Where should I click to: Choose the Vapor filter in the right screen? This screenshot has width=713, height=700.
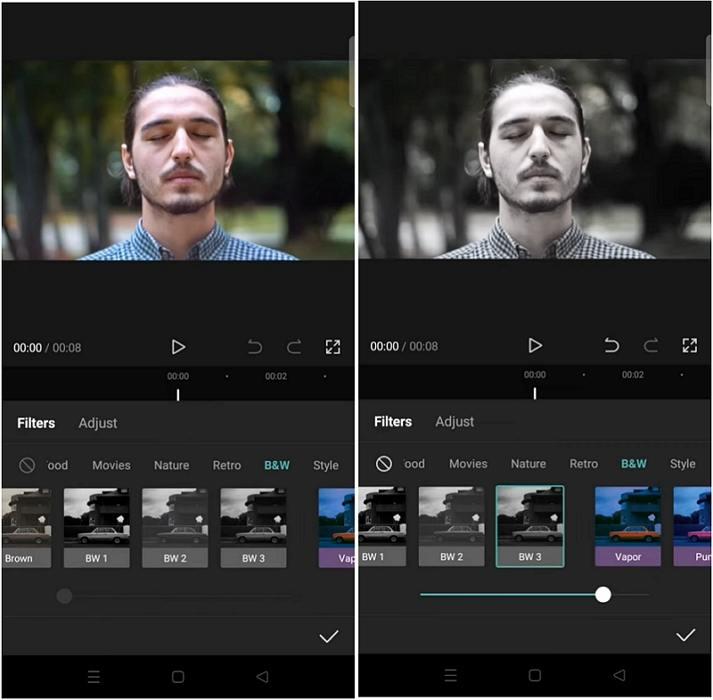(628, 526)
